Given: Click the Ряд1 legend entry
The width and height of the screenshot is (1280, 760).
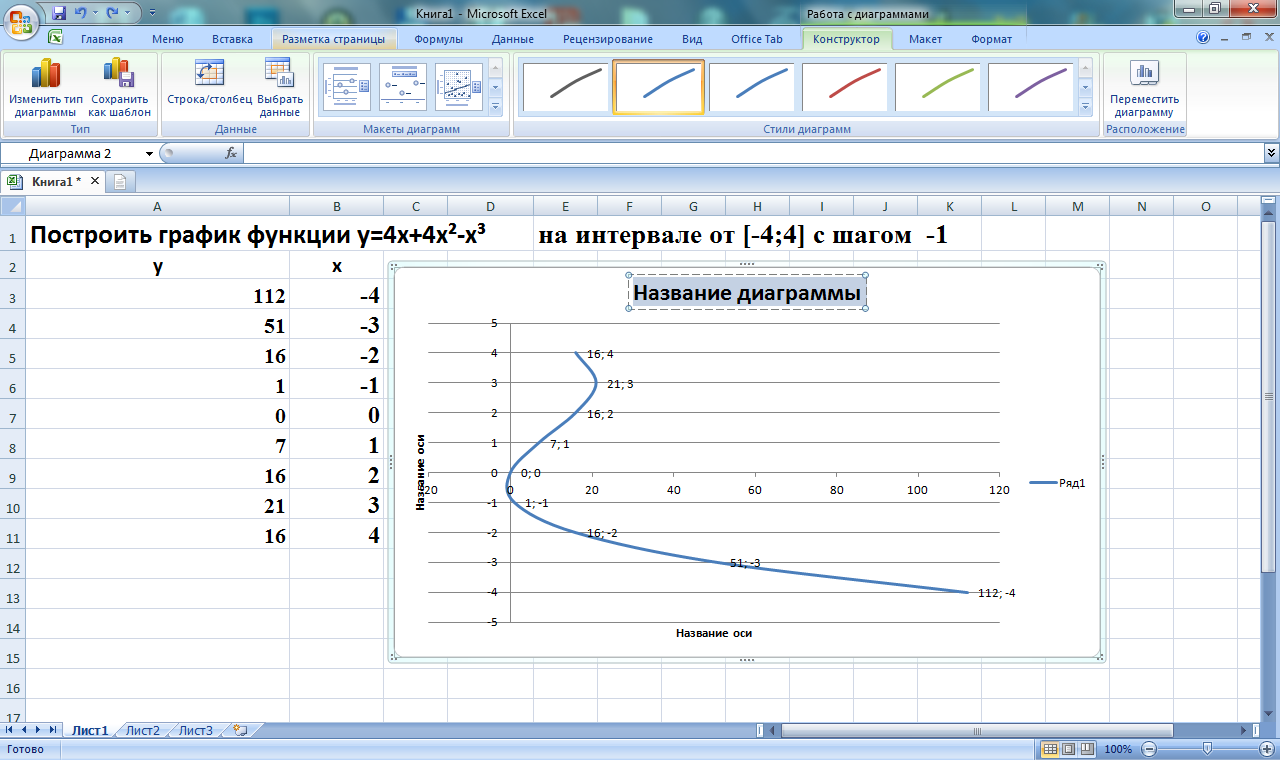Looking at the screenshot, I should (x=1058, y=483).
